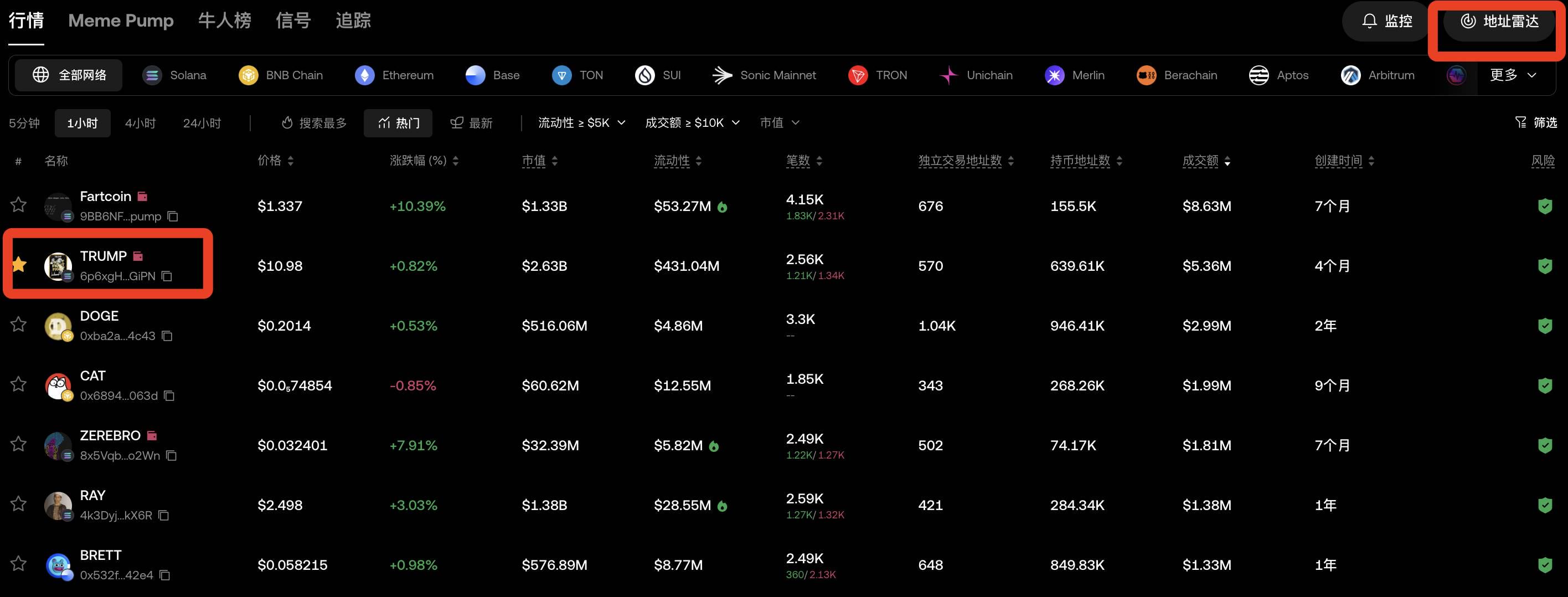Star the RAY token row

point(19,503)
